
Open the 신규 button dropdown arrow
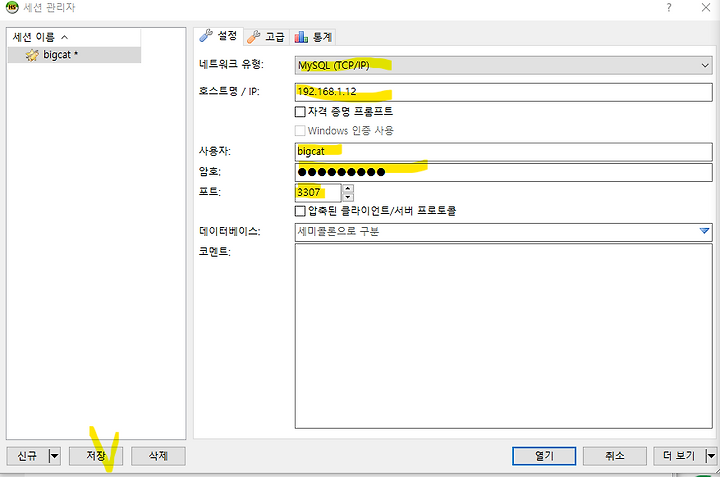[x=55, y=456]
